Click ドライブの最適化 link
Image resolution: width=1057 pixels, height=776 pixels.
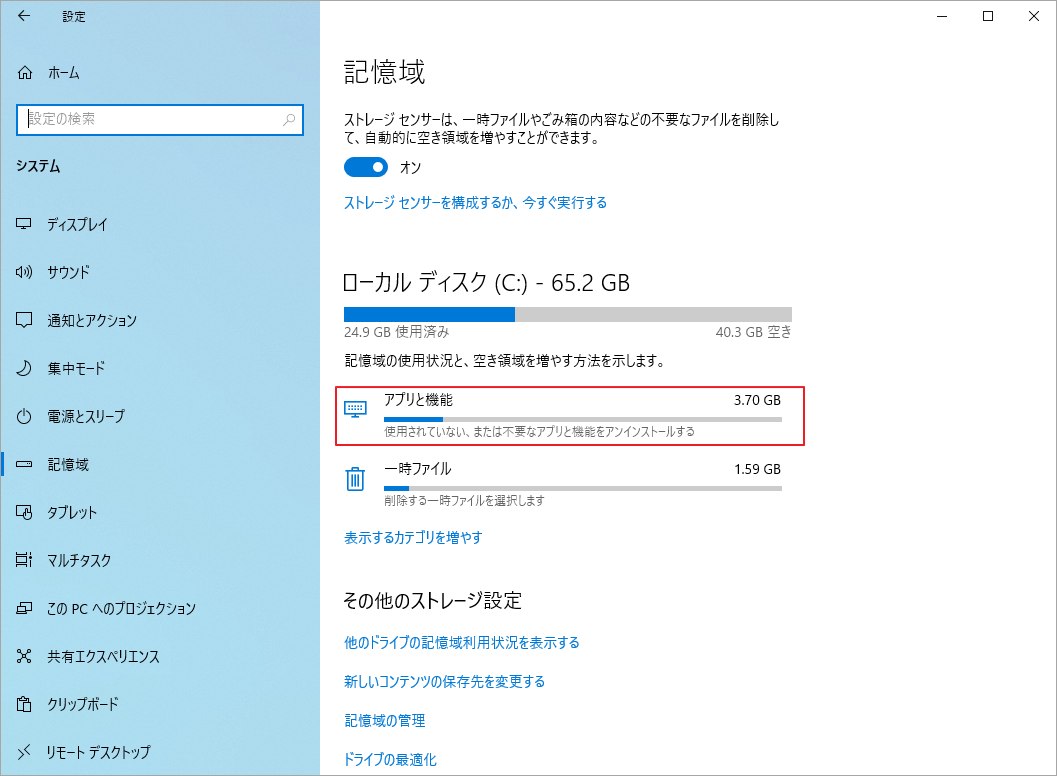(390, 759)
